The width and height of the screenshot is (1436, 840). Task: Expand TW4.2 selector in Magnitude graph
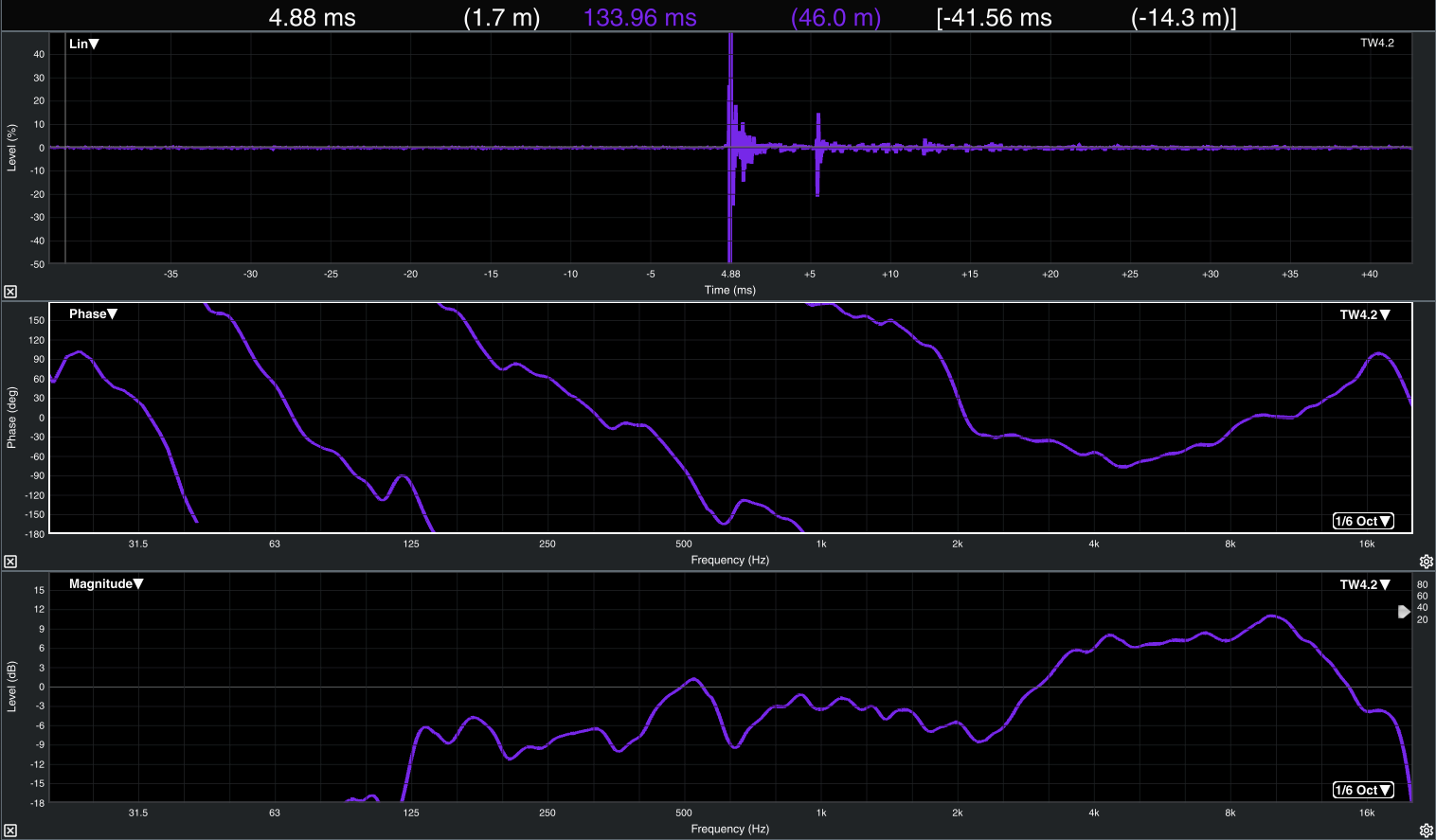click(1365, 584)
